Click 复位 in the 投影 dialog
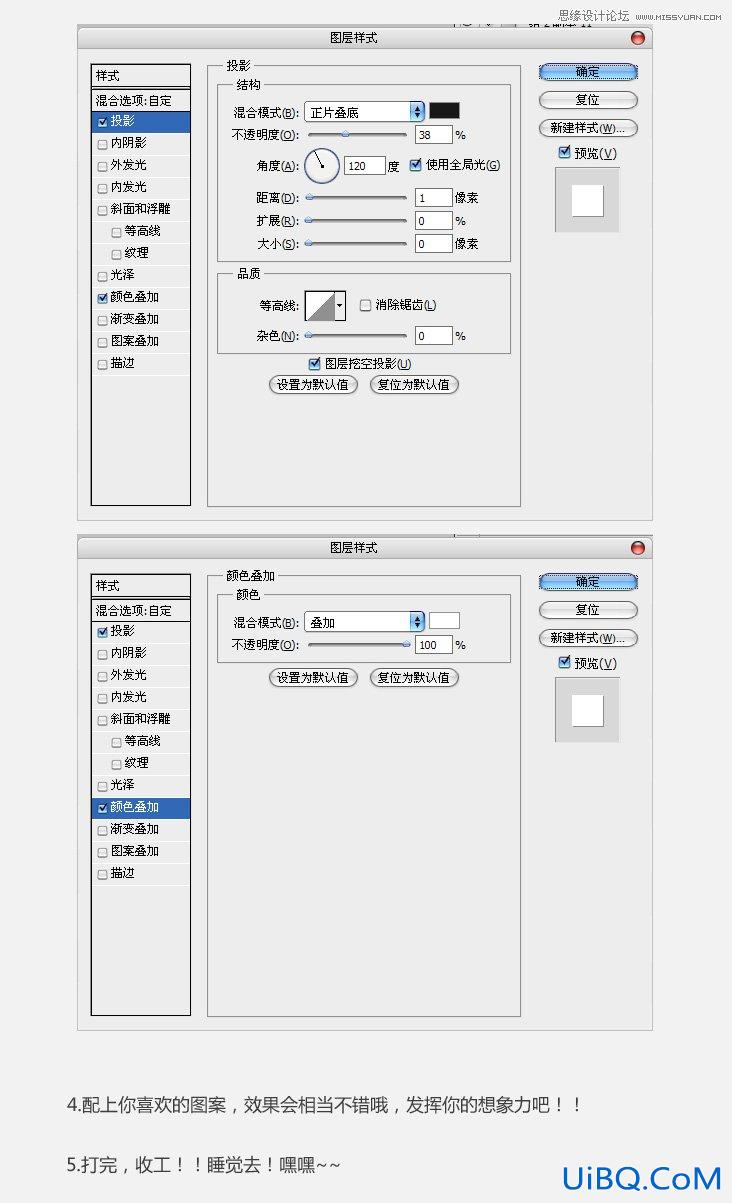732x1203 pixels. pos(588,100)
